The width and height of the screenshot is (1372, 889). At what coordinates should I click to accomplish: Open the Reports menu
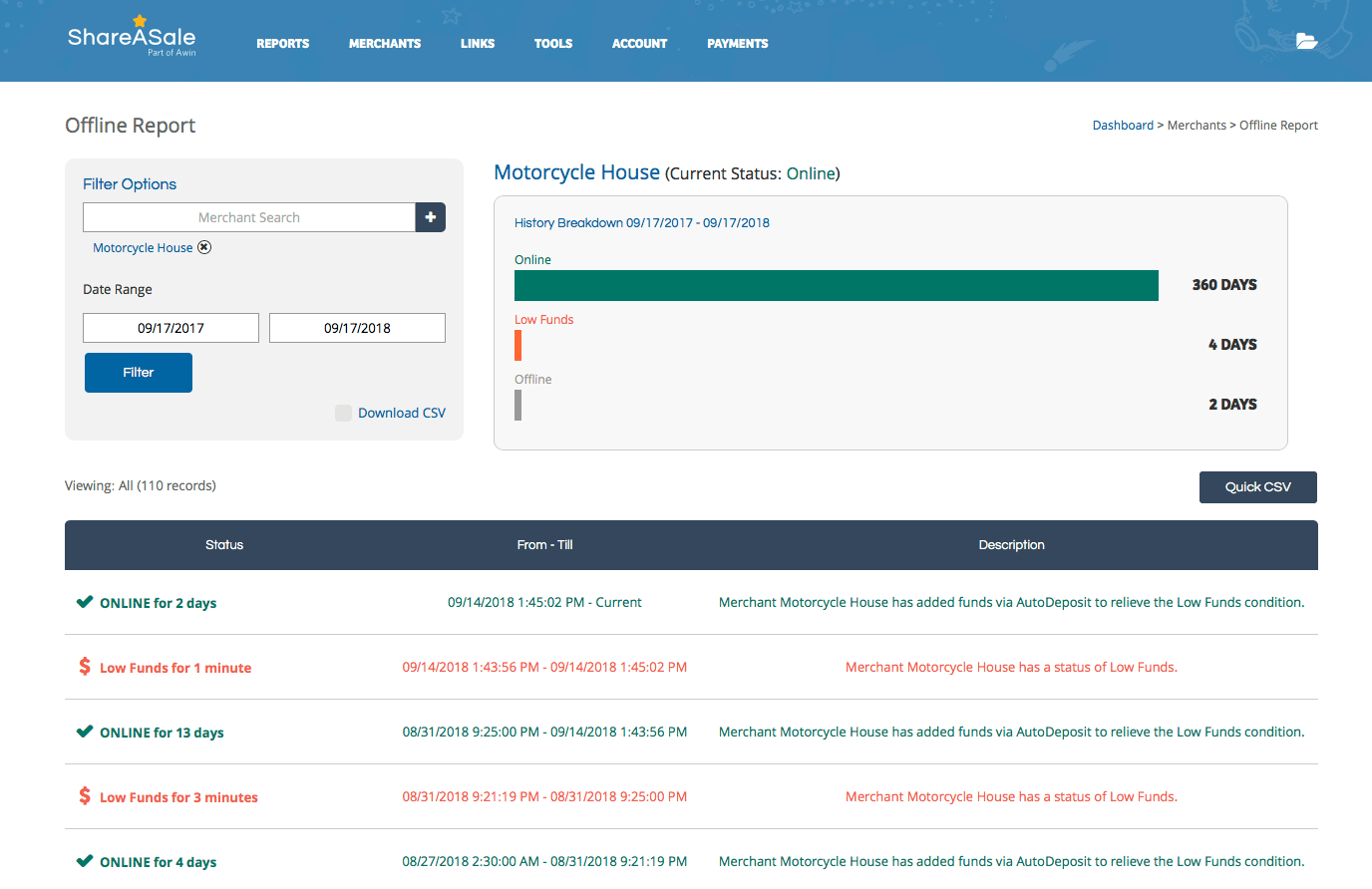click(x=282, y=44)
